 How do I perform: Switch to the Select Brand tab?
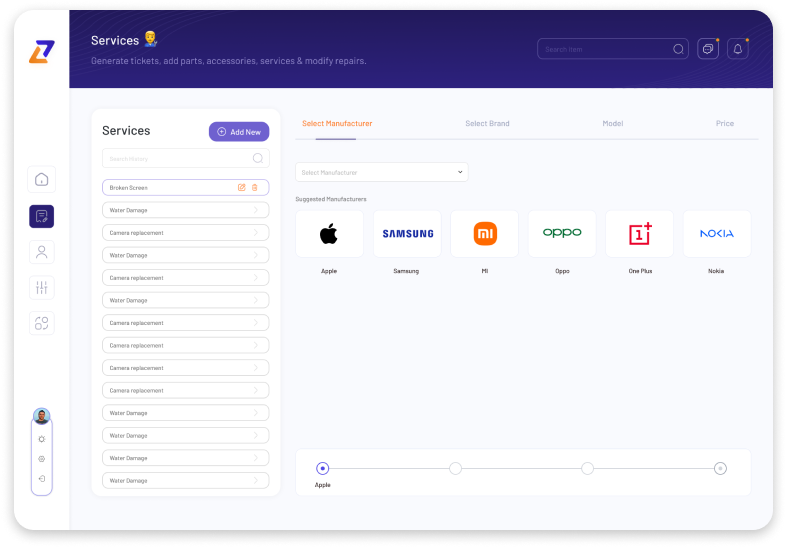coord(487,124)
